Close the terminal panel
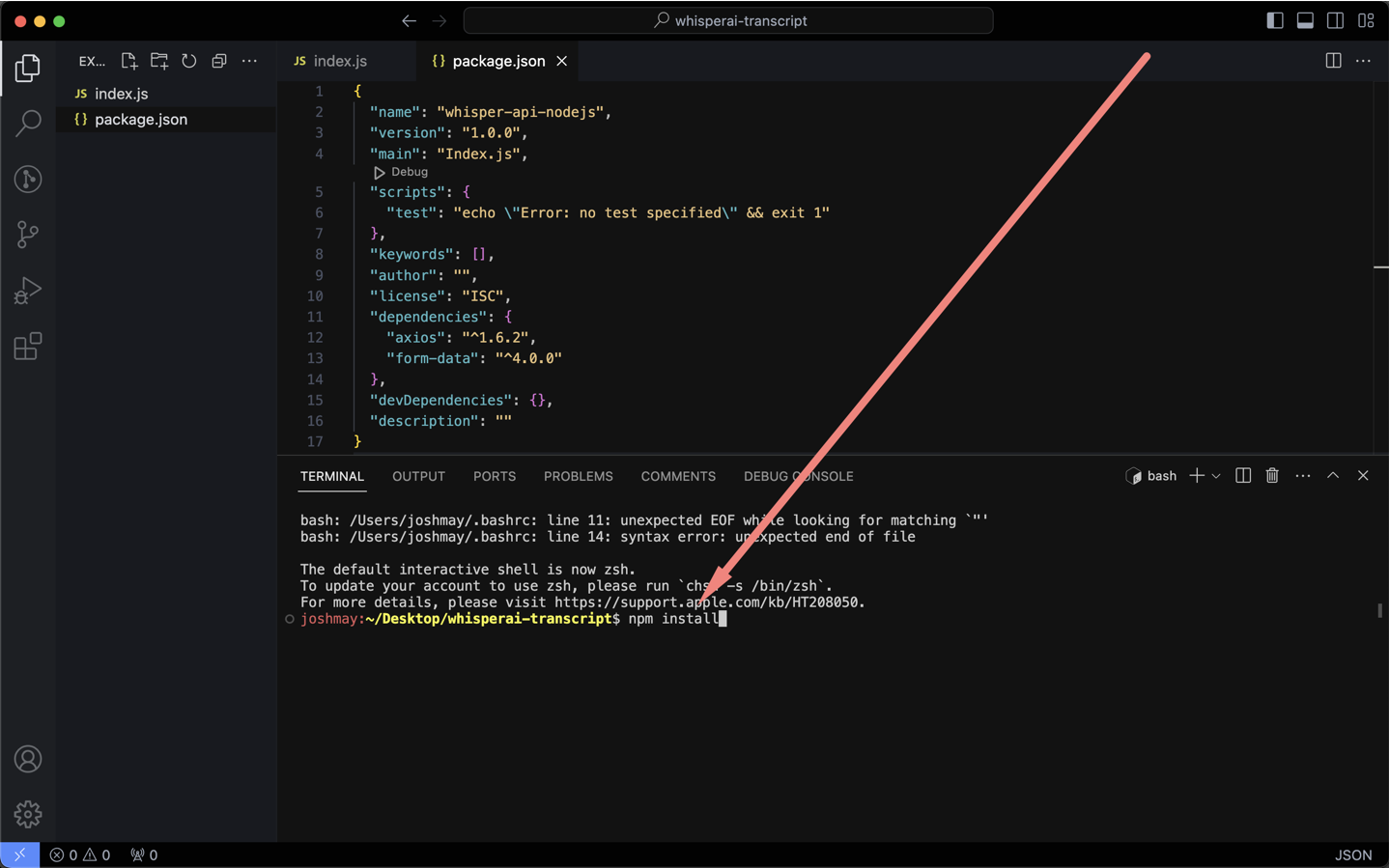Viewport: 1390px width, 868px height. (1363, 476)
